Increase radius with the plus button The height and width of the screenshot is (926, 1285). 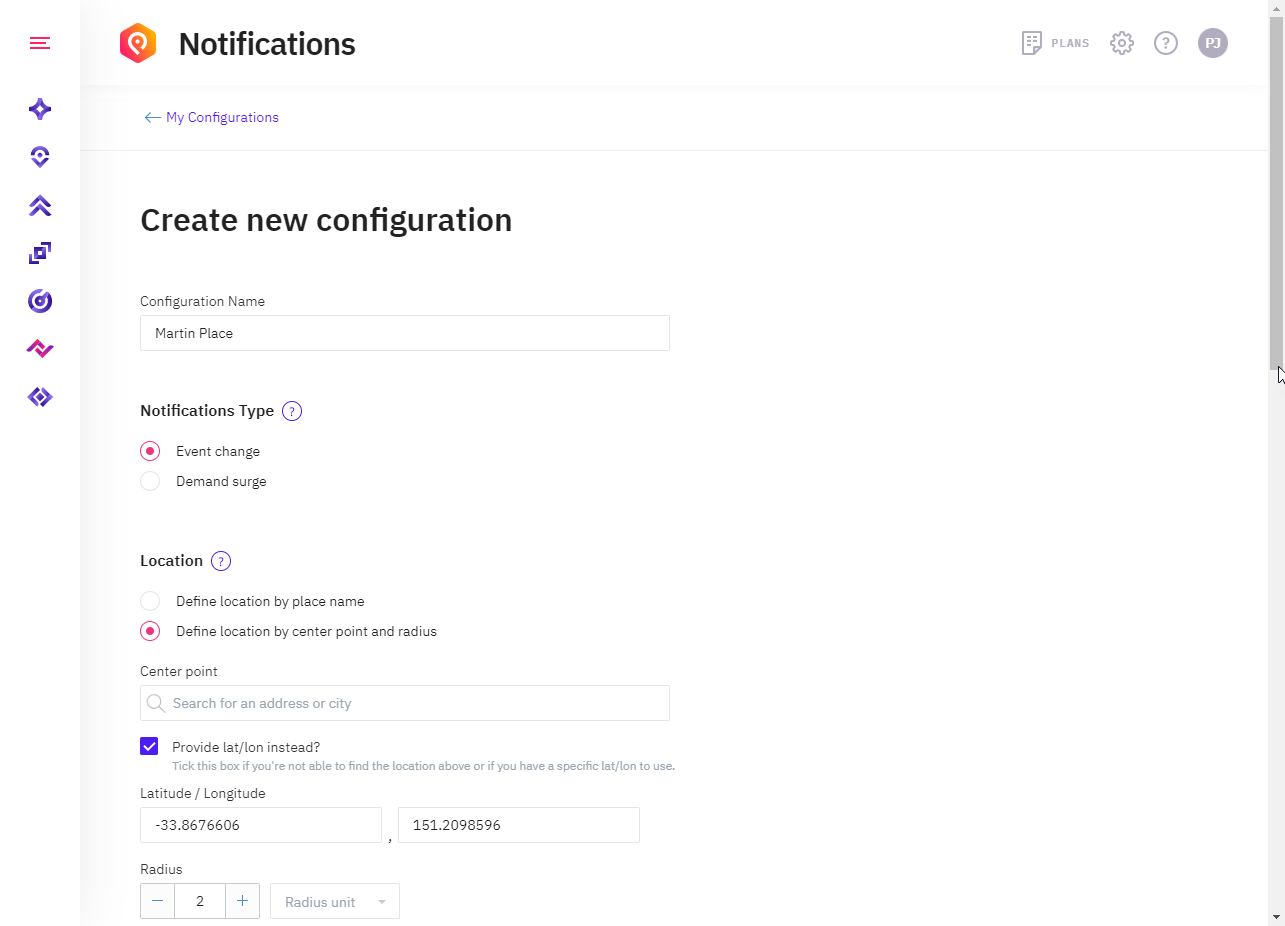242,901
